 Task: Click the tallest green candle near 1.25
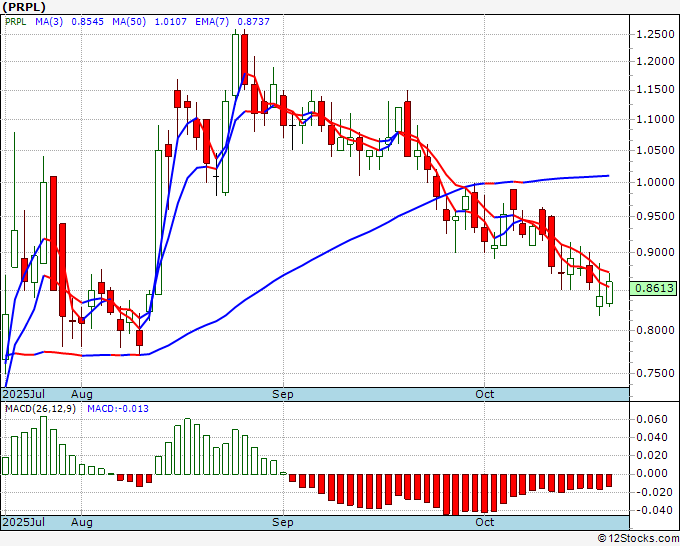[x=235, y=64]
